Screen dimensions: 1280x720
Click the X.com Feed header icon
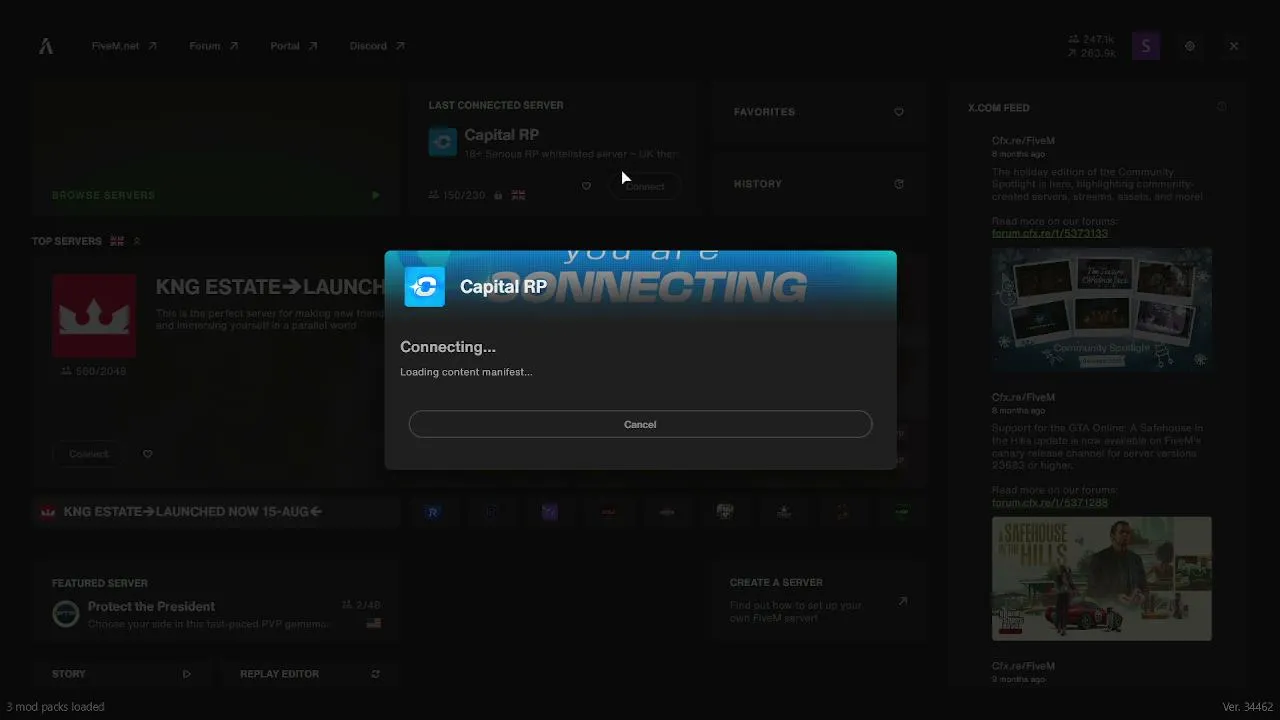1221,107
